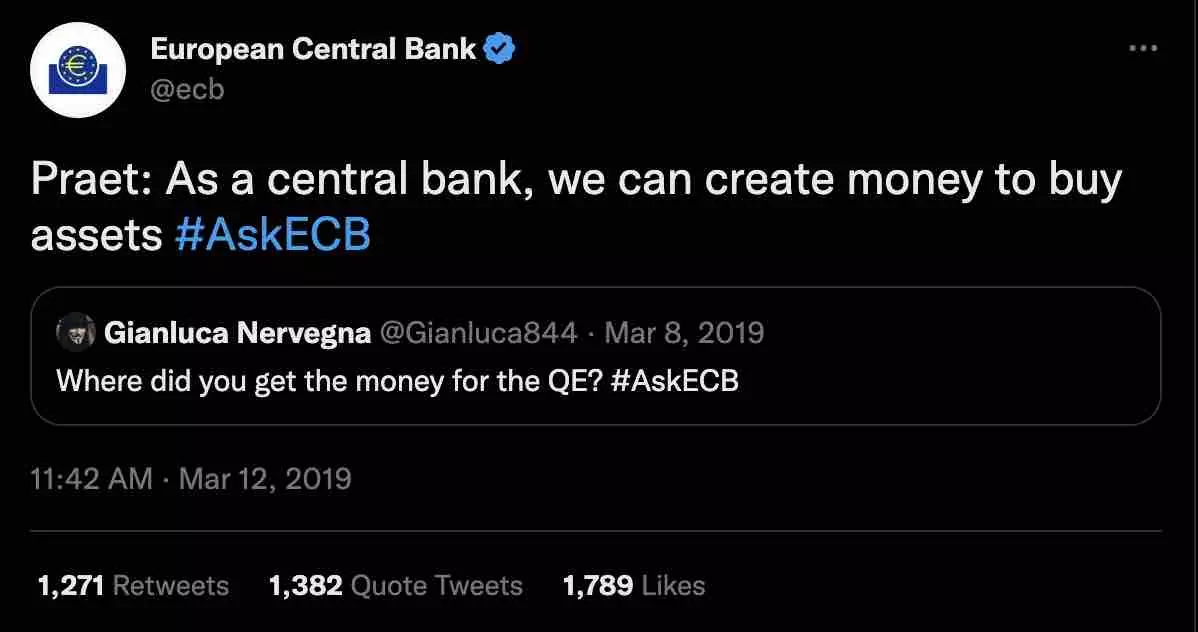
Task: Open the @Gianluca844 handle
Action: pyautogui.click(x=478, y=332)
